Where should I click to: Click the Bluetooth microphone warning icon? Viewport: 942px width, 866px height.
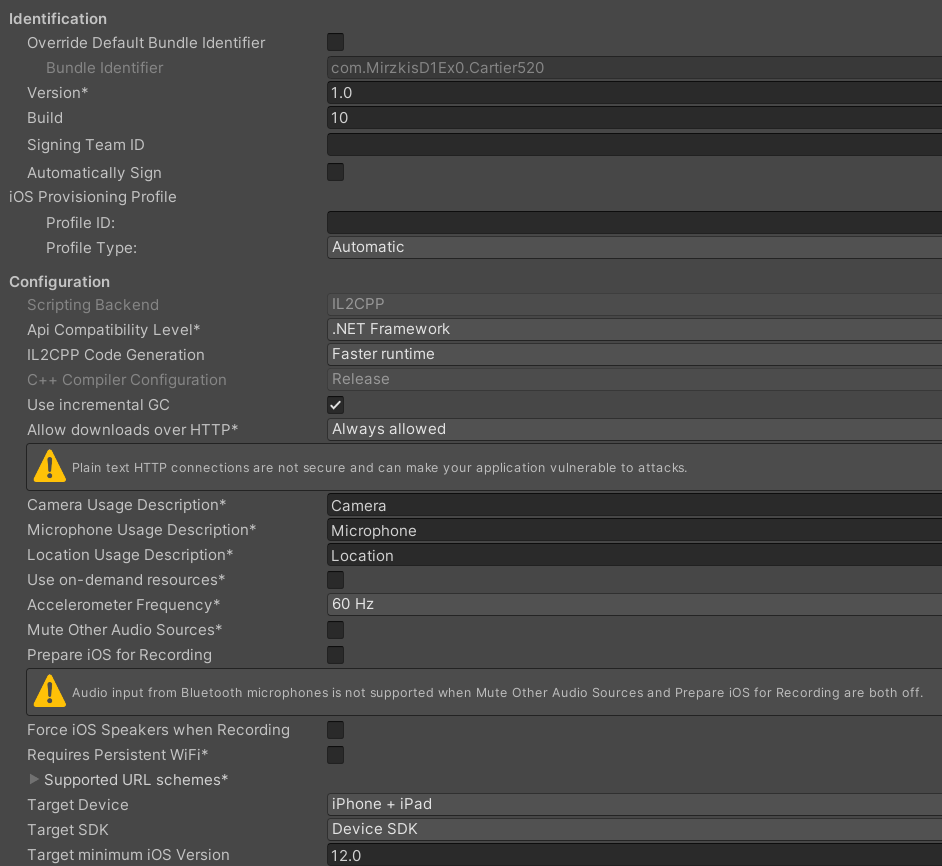pos(49,692)
